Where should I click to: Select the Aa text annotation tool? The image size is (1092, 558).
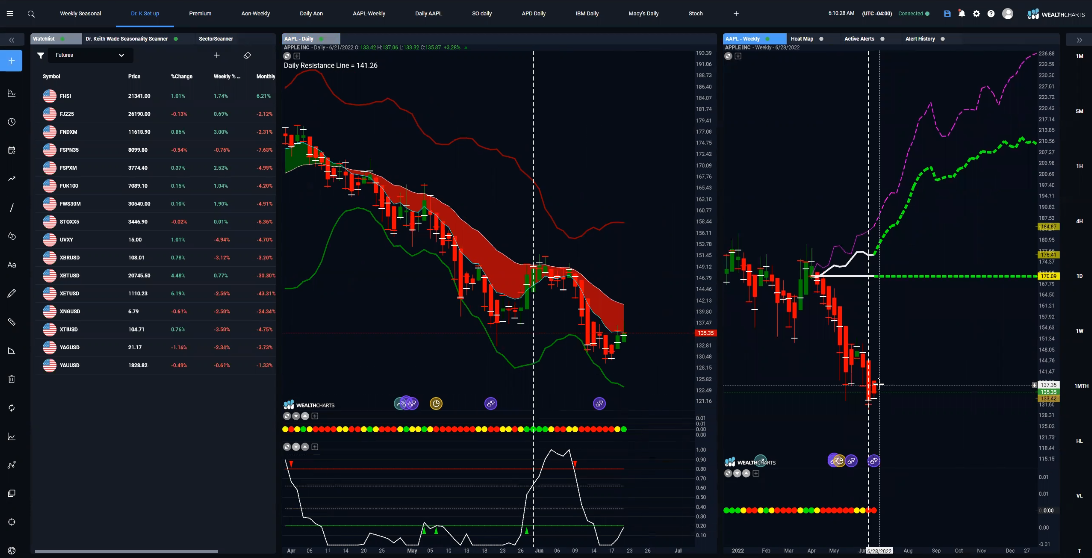pyautogui.click(x=11, y=265)
